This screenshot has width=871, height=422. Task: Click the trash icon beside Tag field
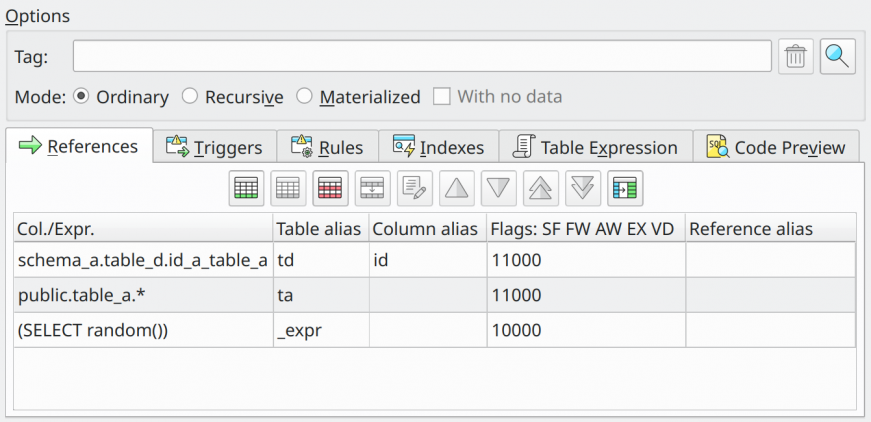pos(795,56)
